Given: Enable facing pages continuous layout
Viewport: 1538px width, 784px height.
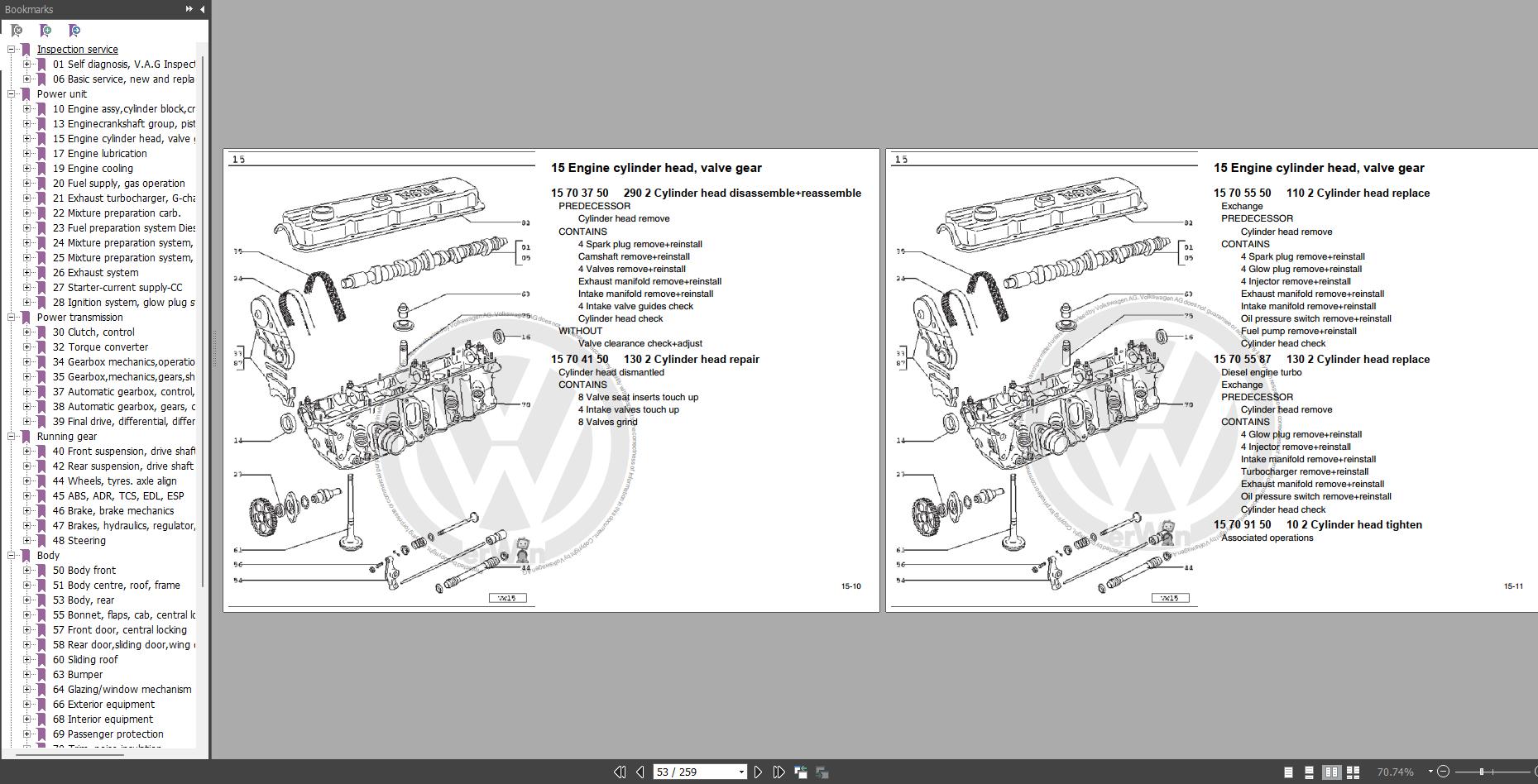Looking at the screenshot, I should coord(1354,772).
